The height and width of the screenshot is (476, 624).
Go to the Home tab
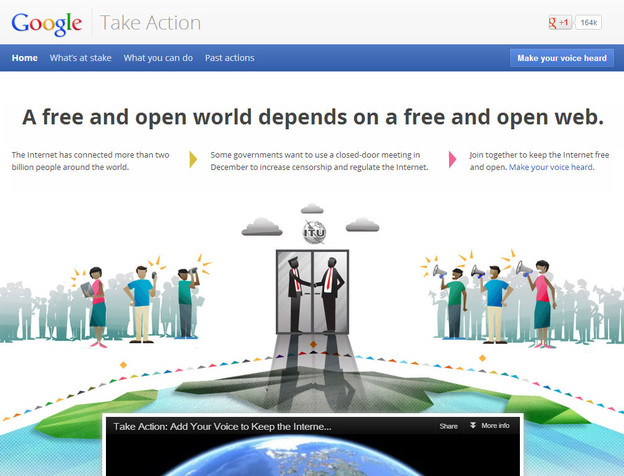(25, 58)
